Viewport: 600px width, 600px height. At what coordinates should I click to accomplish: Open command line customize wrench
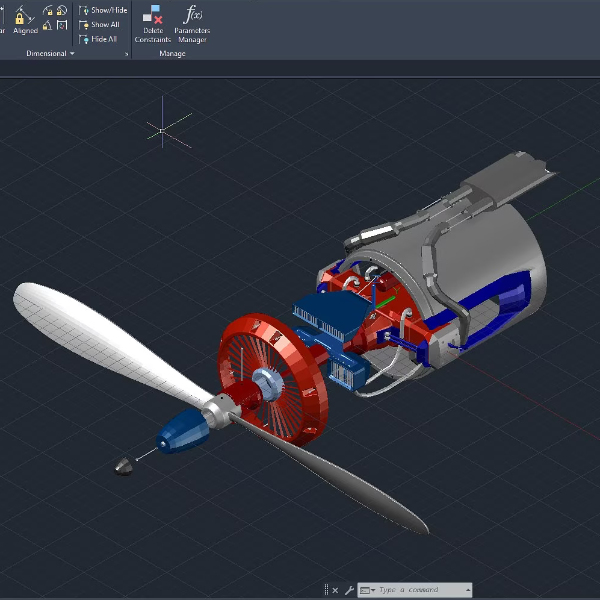pos(349,590)
